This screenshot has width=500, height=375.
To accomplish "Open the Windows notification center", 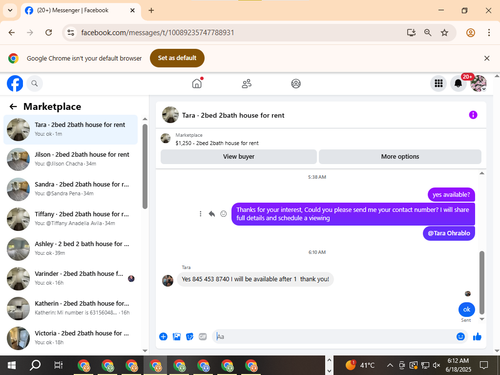I will (484, 366).
